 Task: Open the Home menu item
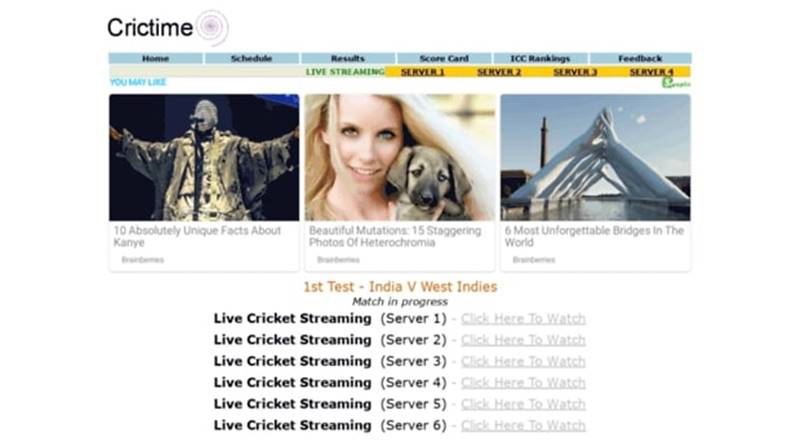(156, 58)
